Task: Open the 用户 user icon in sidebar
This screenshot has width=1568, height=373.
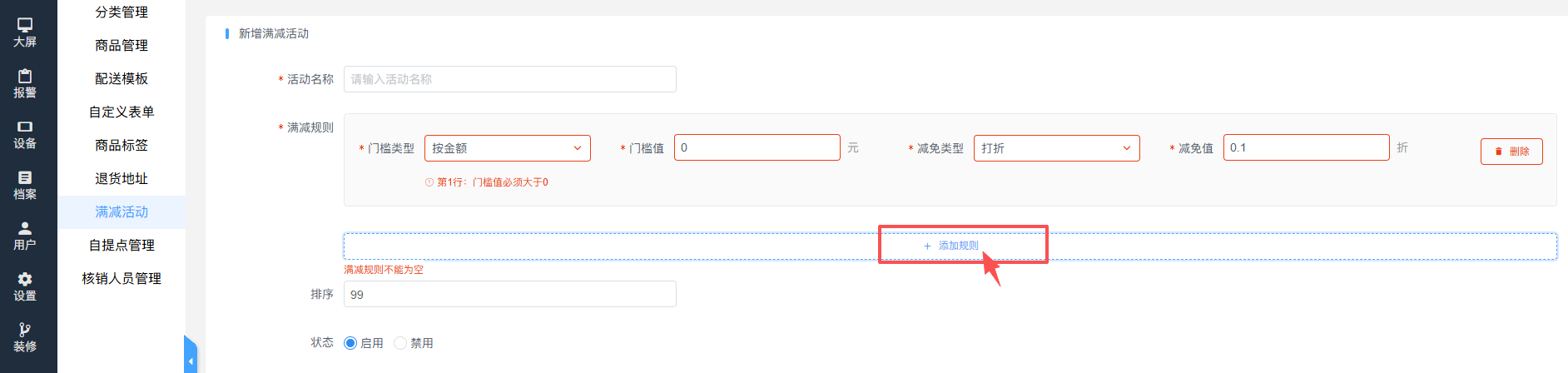Action: click(25, 228)
